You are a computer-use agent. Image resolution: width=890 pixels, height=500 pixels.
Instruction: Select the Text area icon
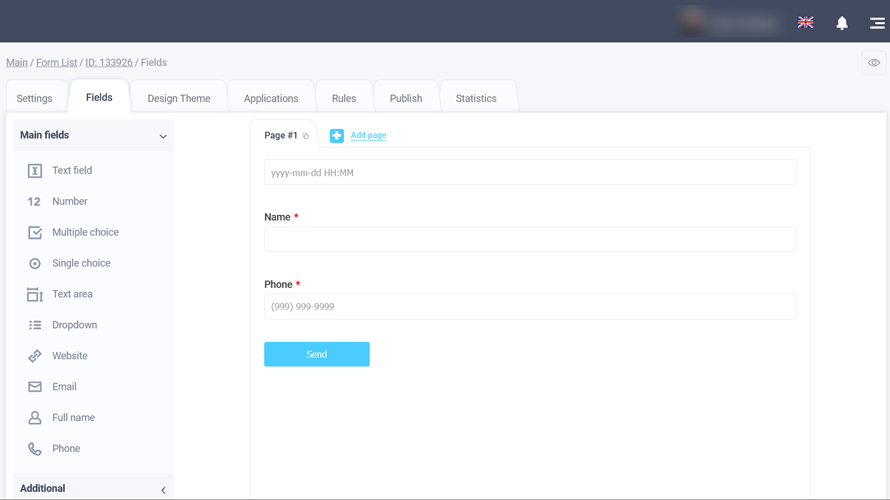[35, 294]
